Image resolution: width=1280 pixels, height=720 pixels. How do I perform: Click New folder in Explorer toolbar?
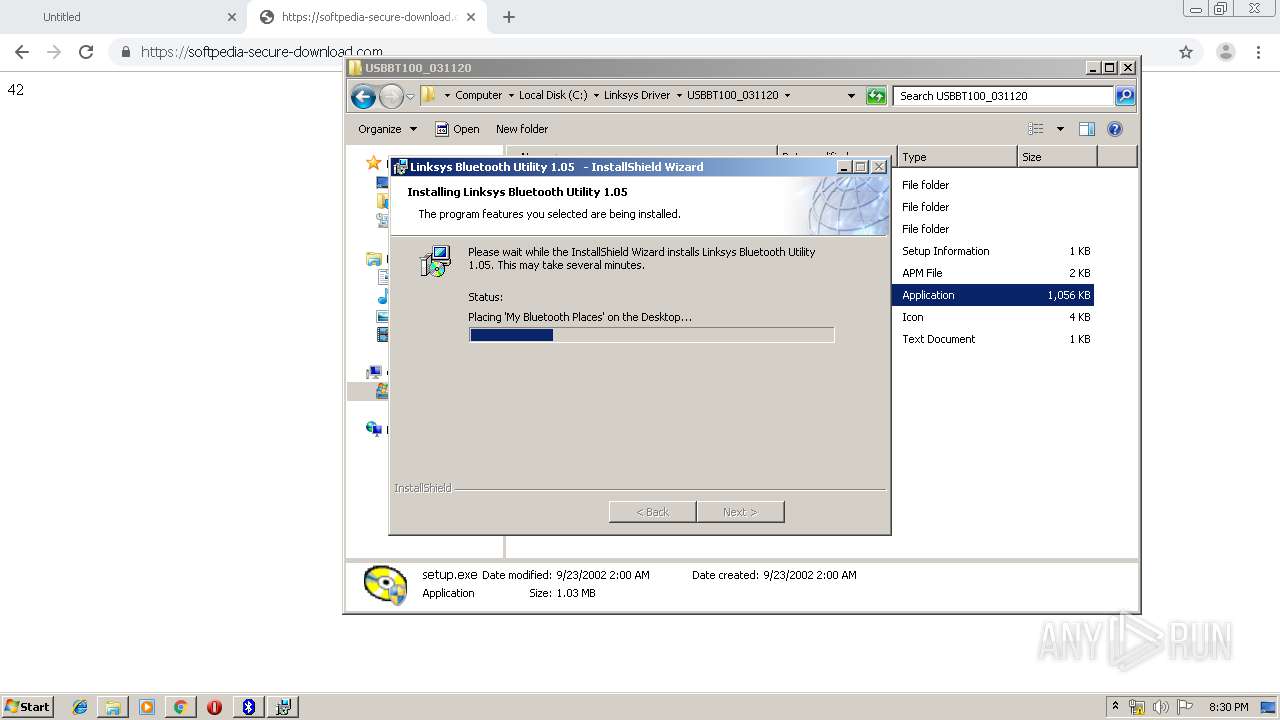(521, 129)
